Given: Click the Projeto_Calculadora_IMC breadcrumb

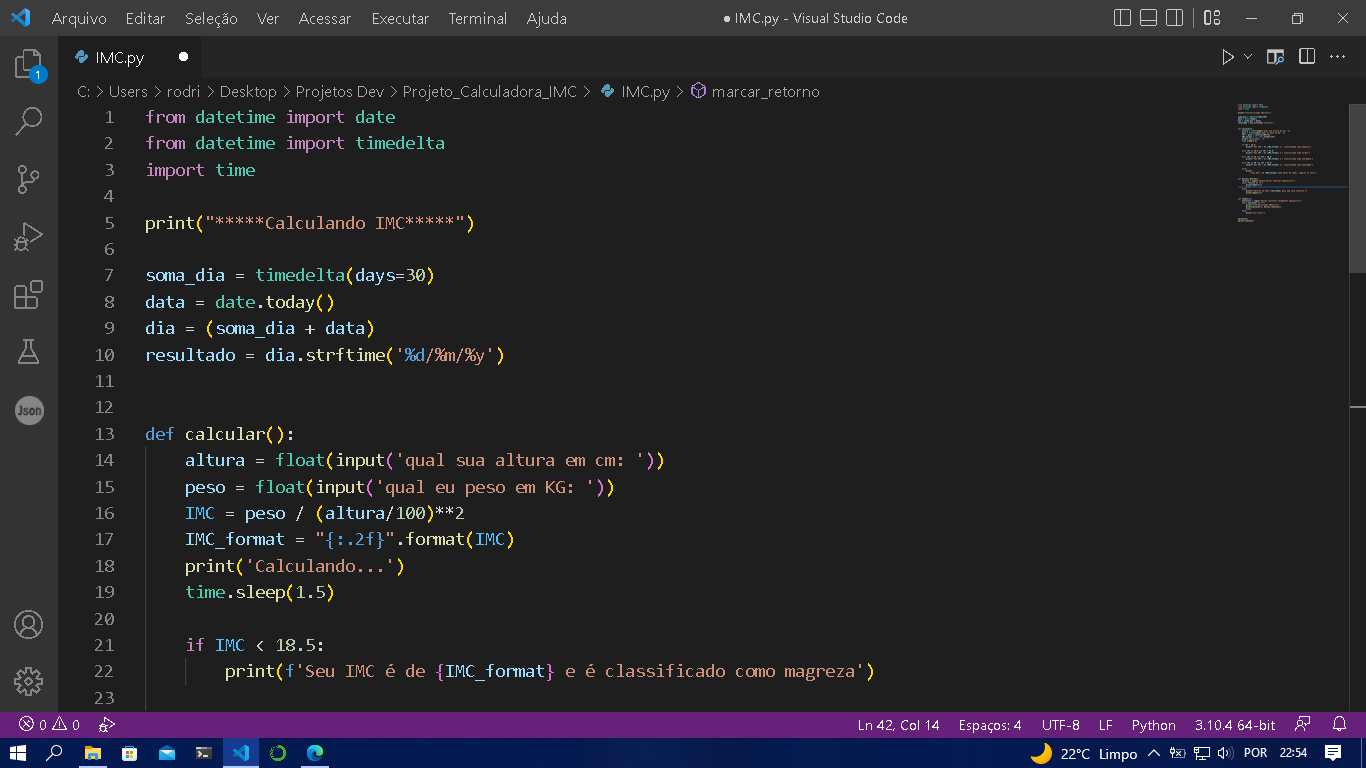Looking at the screenshot, I should [489, 91].
